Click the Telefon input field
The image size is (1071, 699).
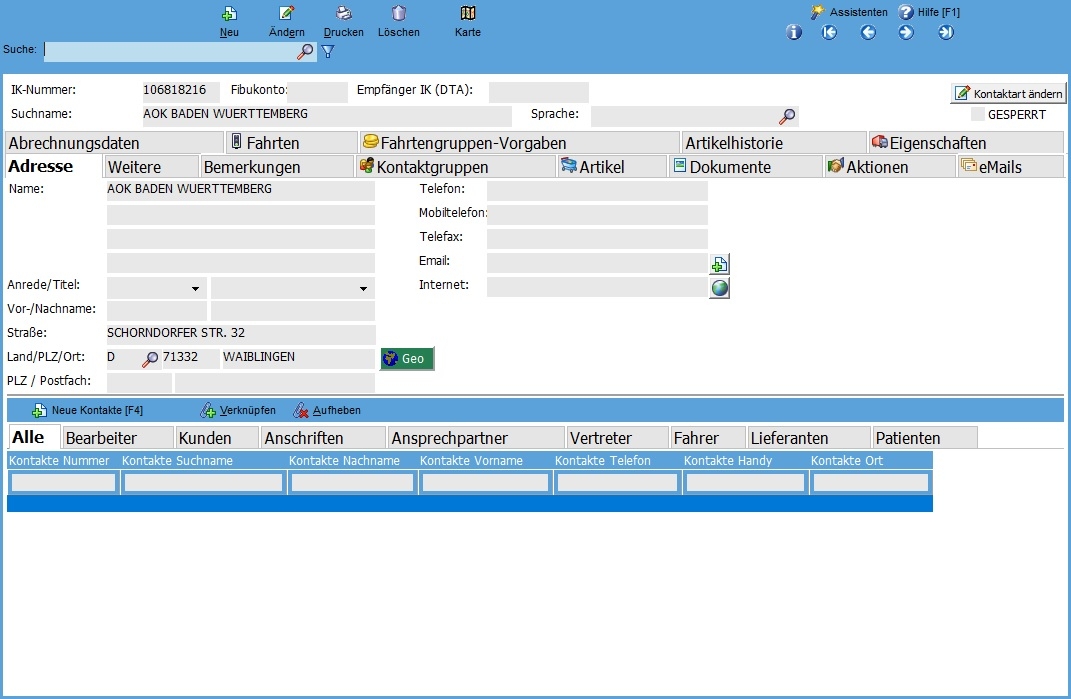[597, 191]
